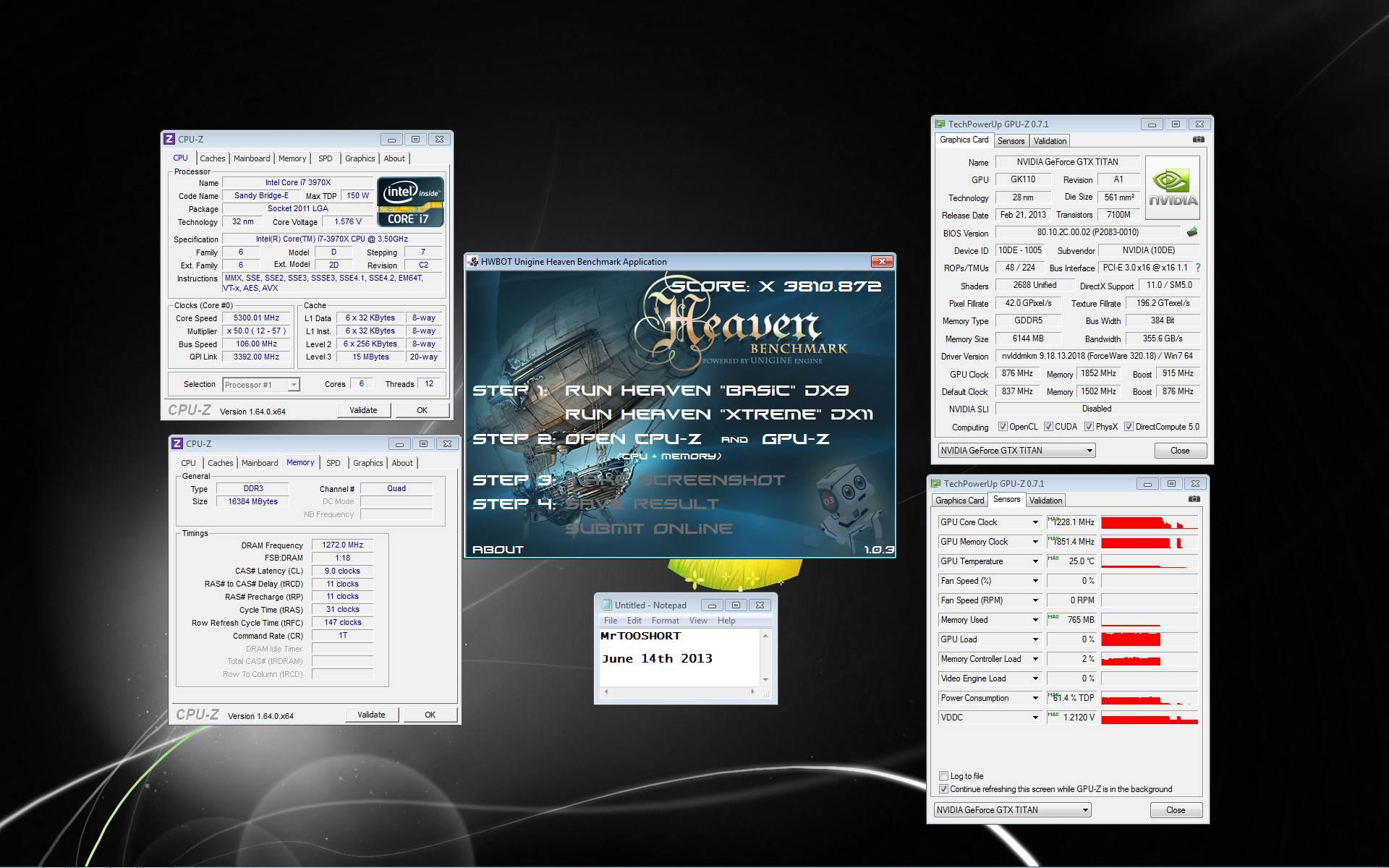Click the Intel Core i7 logo in CPU-Z
The image size is (1389, 868).
(x=410, y=202)
